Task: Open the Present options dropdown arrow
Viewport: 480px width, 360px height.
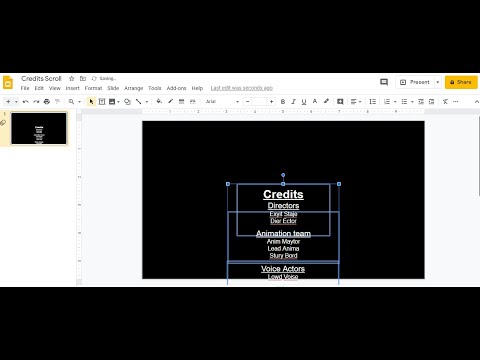Action: point(438,82)
